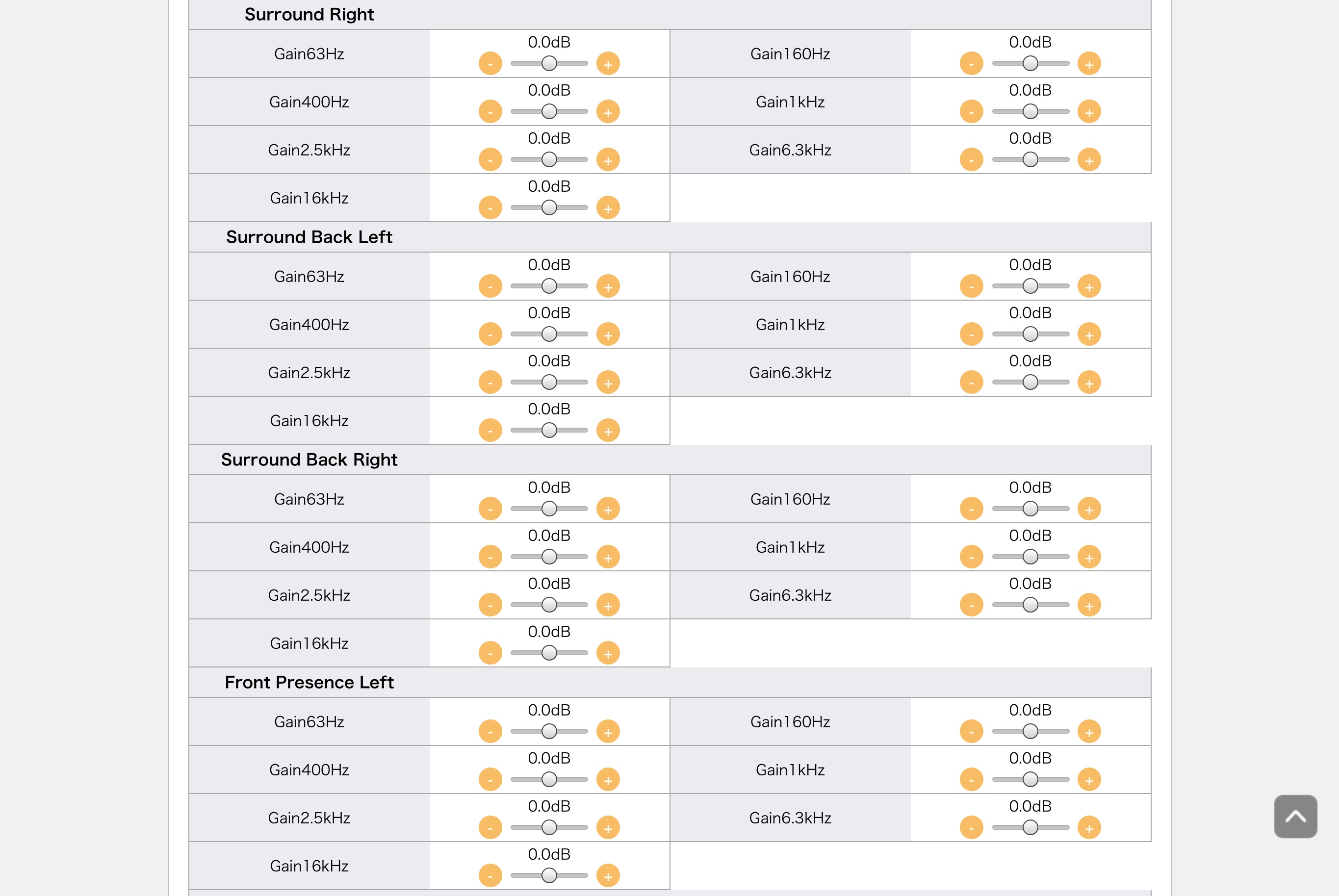Hit minus for Surround Back Right Gain400Hz
1339x896 pixels.
coord(490,557)
